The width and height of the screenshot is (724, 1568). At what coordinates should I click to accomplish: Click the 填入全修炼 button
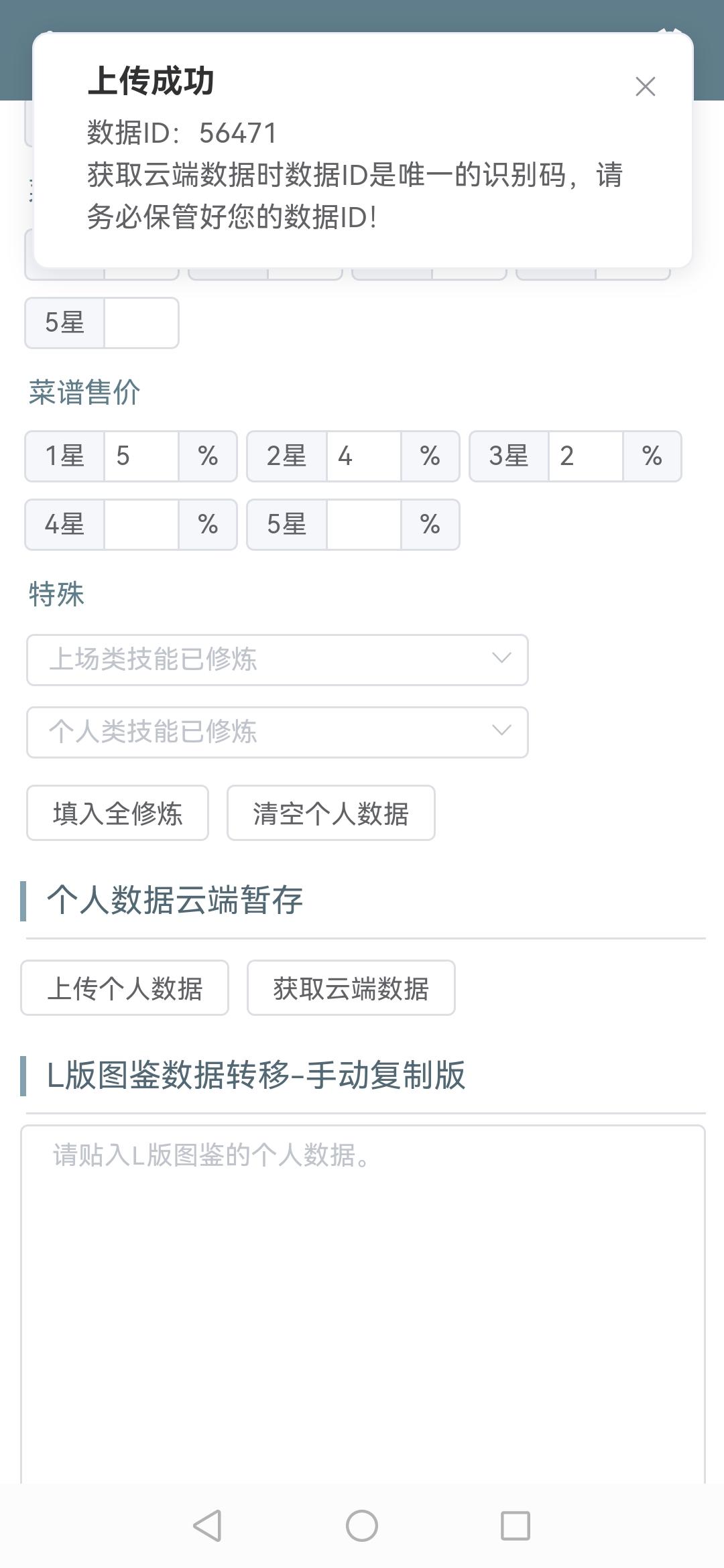click(117, 813)
